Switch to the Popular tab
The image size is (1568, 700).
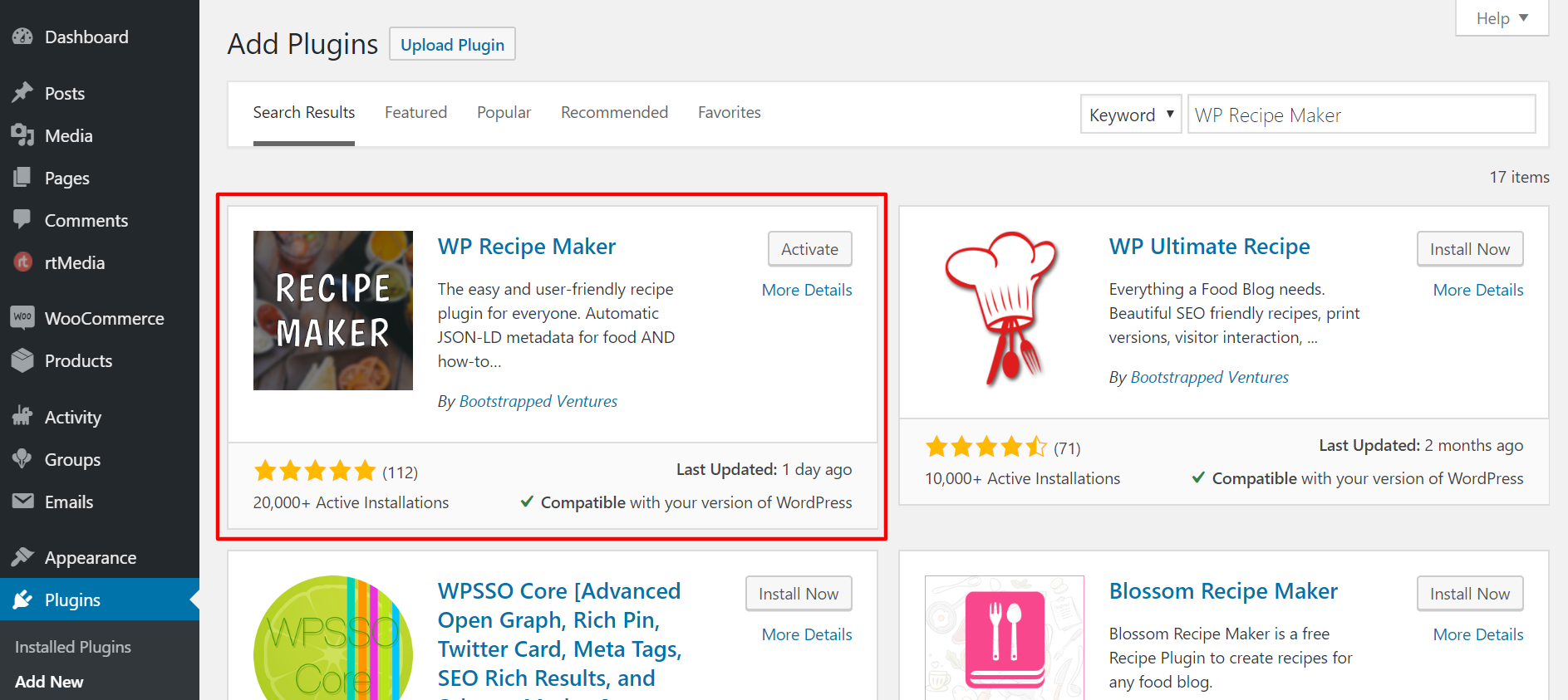click(x=504, y=112)
